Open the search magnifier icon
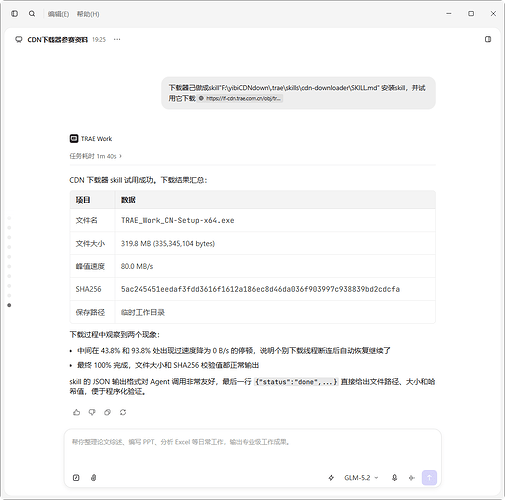The width and height of the screenshot is (505, 500). (x=32, y=14)
